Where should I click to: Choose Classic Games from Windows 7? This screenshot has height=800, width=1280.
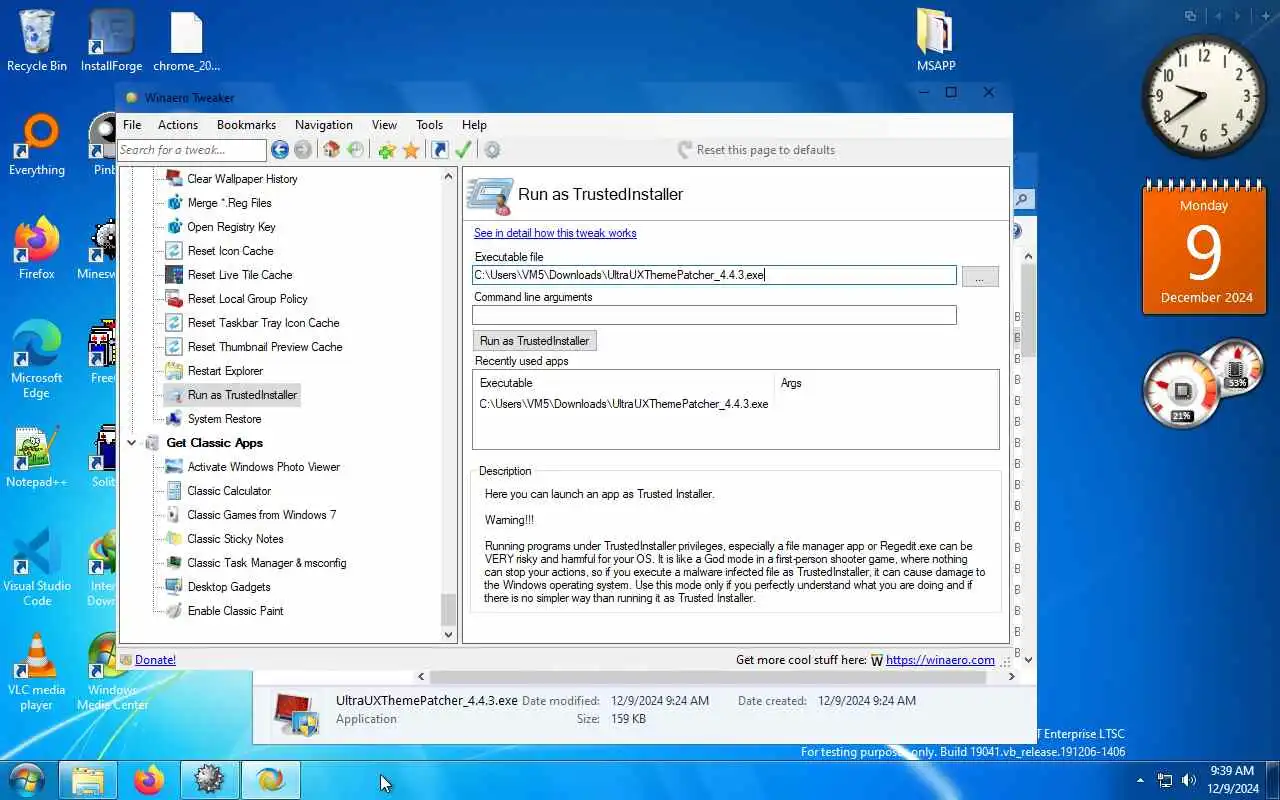point(261,515)
